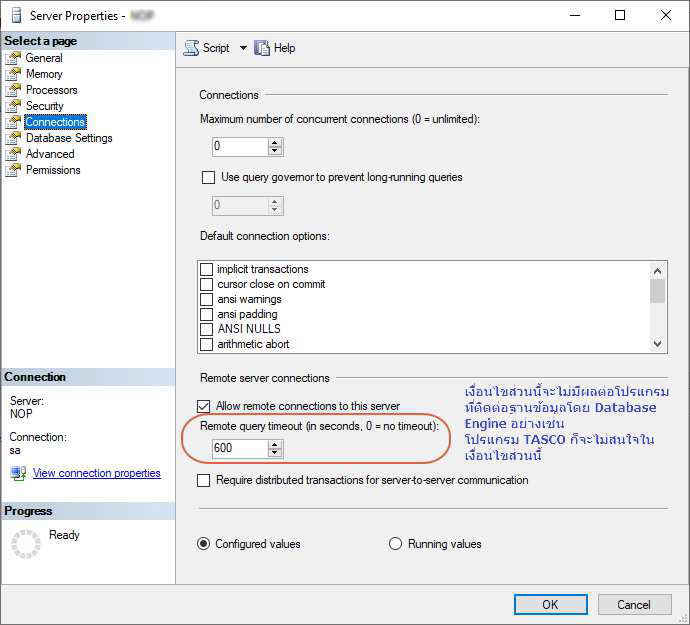Select the Running values radio button
The image size is (690, 625).
pos(395,544)
